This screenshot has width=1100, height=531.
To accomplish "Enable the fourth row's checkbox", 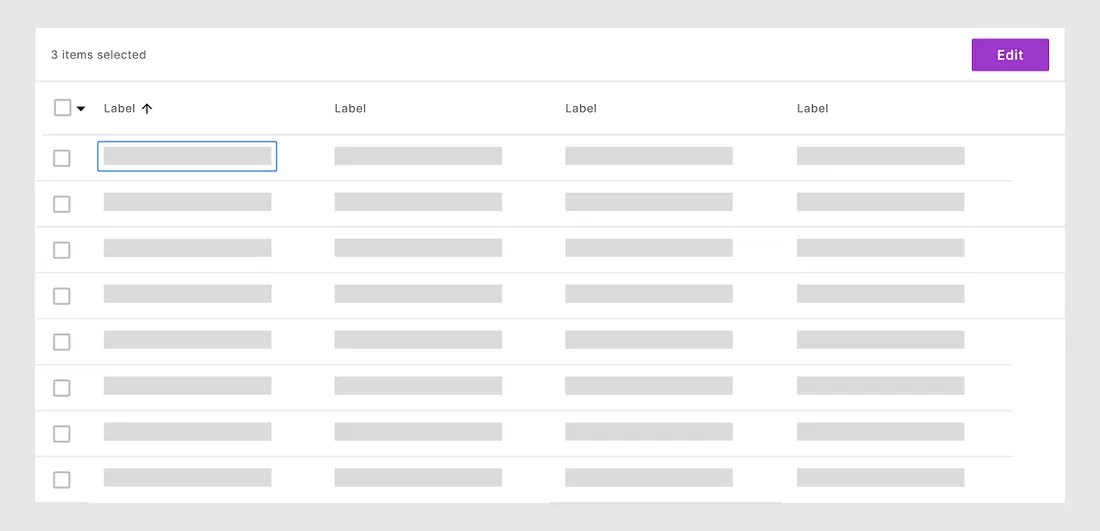I will [62, 296].
